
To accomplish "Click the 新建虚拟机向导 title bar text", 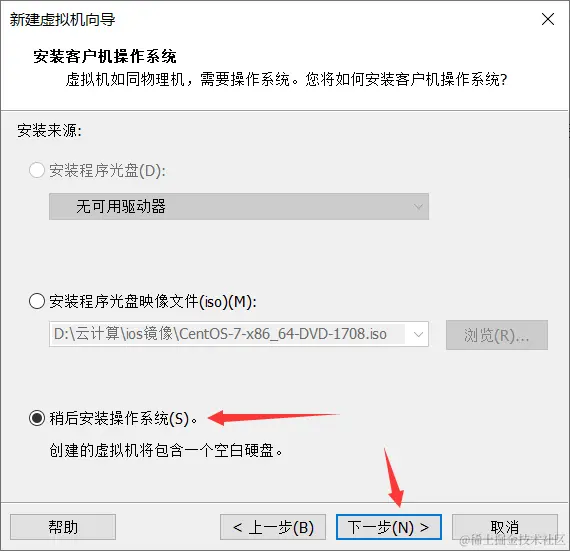I will click(62, 19).
